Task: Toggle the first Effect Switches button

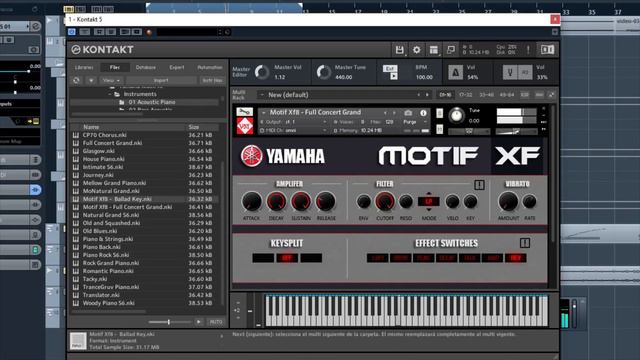Action: (378, 258)
